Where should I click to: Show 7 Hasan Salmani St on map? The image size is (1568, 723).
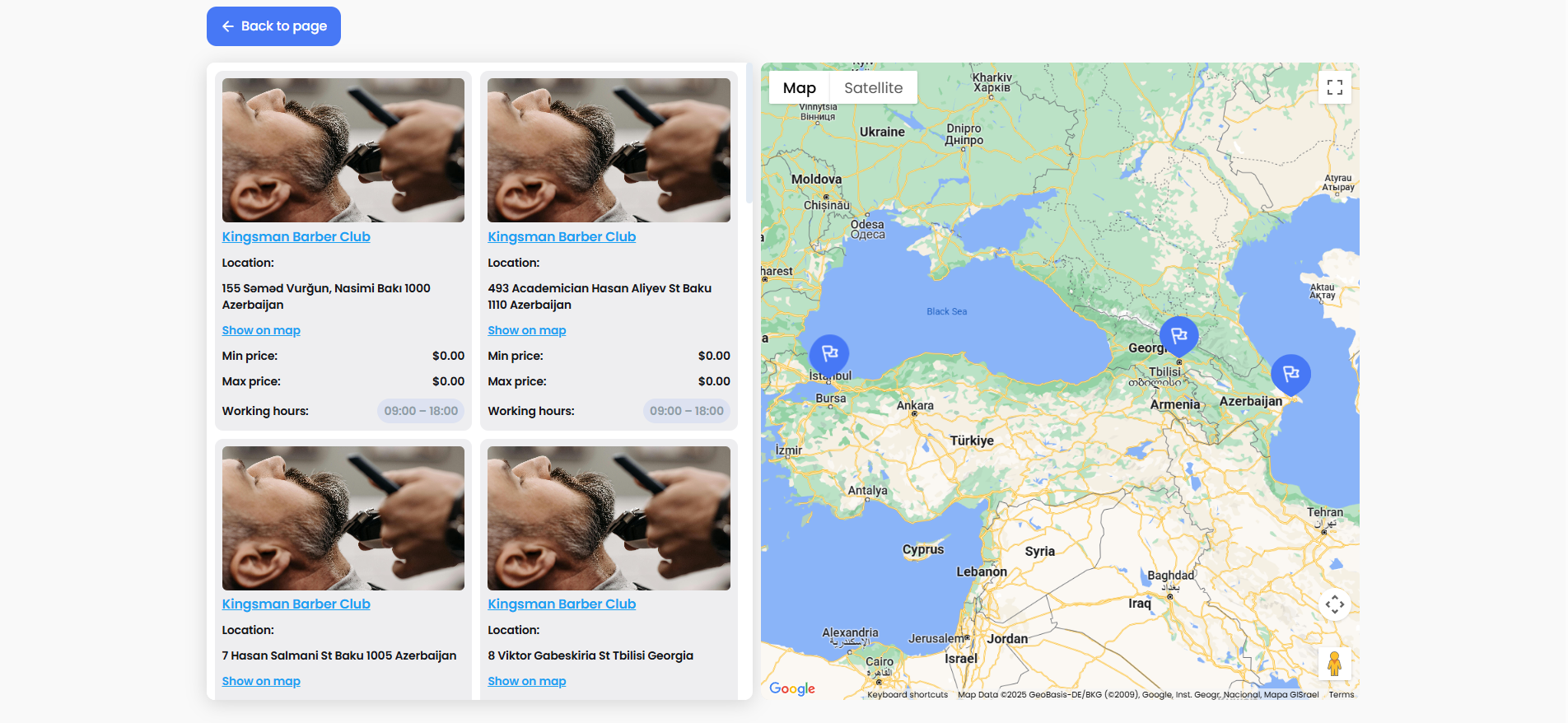pos(261,681)
